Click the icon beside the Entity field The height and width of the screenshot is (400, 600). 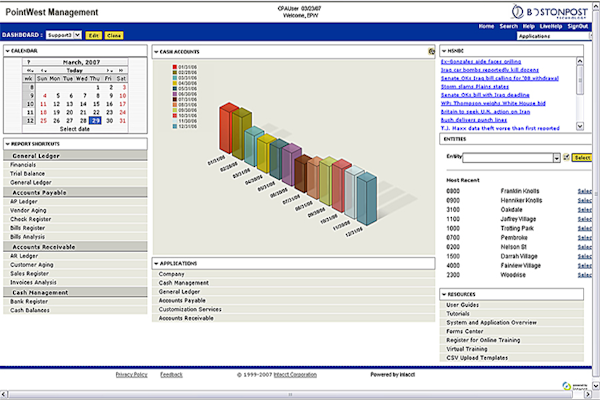coord(566,157)
